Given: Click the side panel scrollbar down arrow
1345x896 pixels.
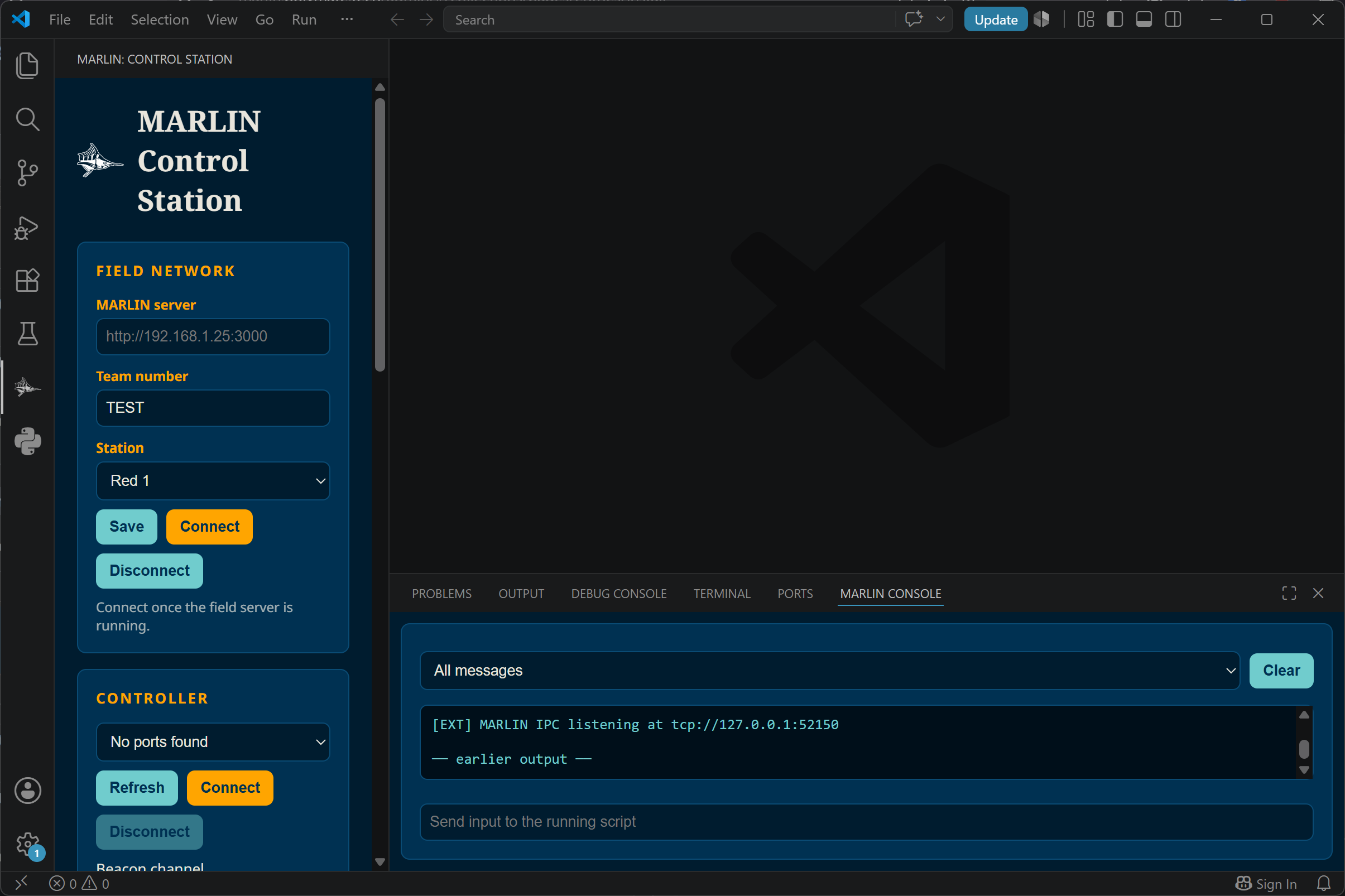Looking at the screenshot, I should pos(380,861).
